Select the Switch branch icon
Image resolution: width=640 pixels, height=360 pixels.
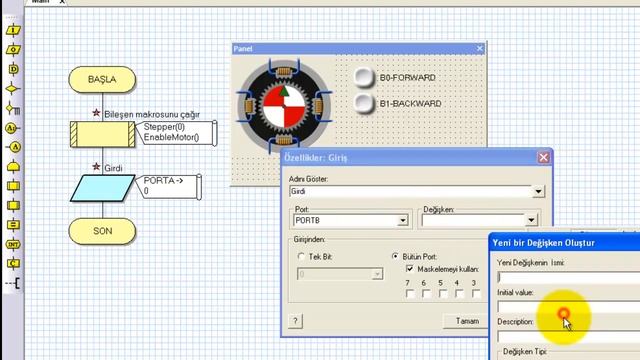[x=13, y=109]
